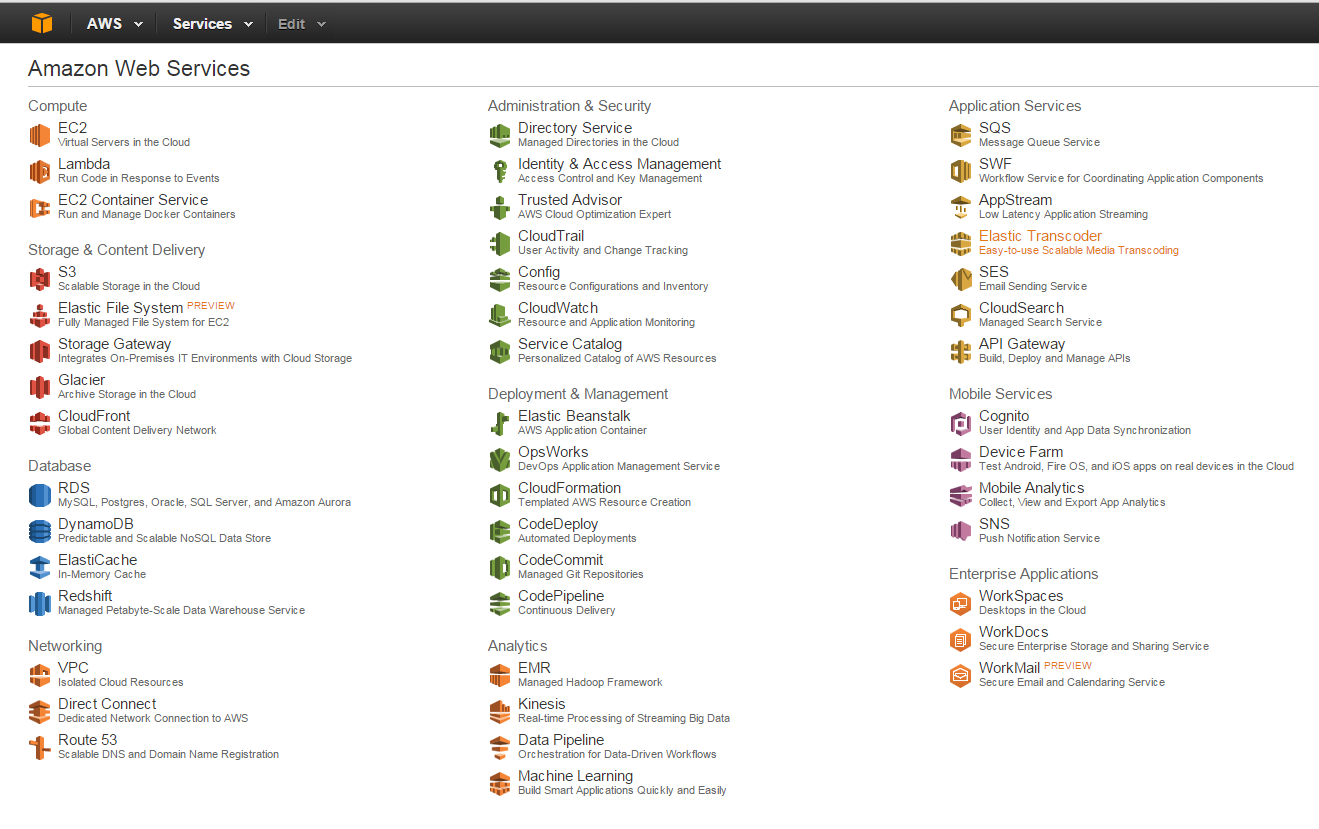Open the SES service link
This screenshot has height=829, width=1319.
994,272
